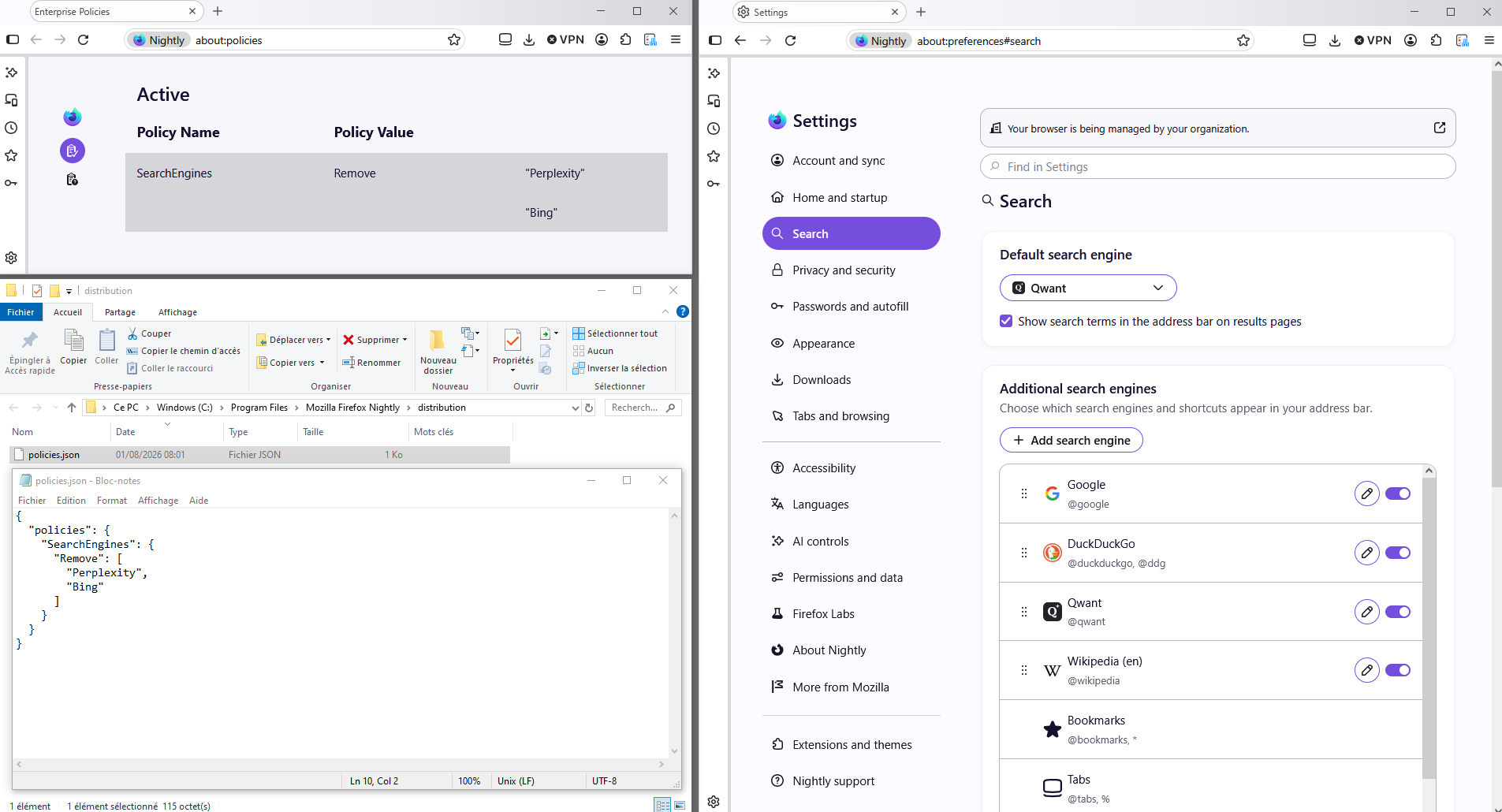Open the Explorer quick access toolbar dropdown
The width and height of the screenshot is (1502, 812).
[x=69, y=291]
